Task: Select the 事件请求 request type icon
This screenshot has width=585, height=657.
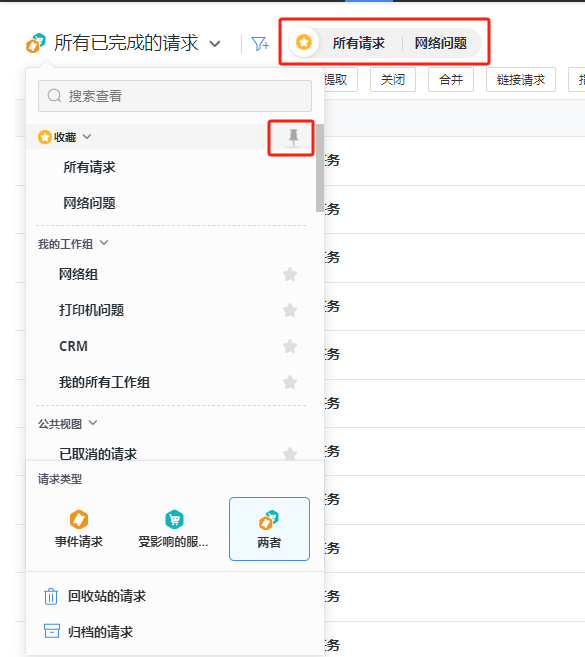Action: (x=79, y=520)
